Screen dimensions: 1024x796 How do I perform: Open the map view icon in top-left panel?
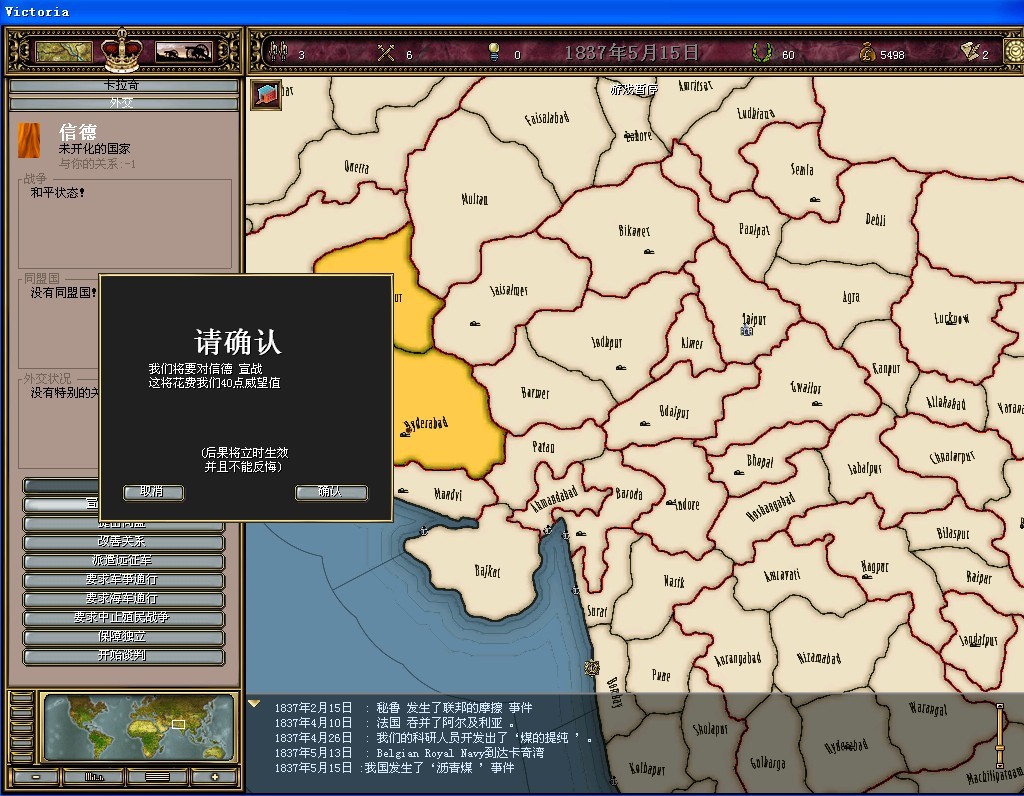click(x=63, y=52)
